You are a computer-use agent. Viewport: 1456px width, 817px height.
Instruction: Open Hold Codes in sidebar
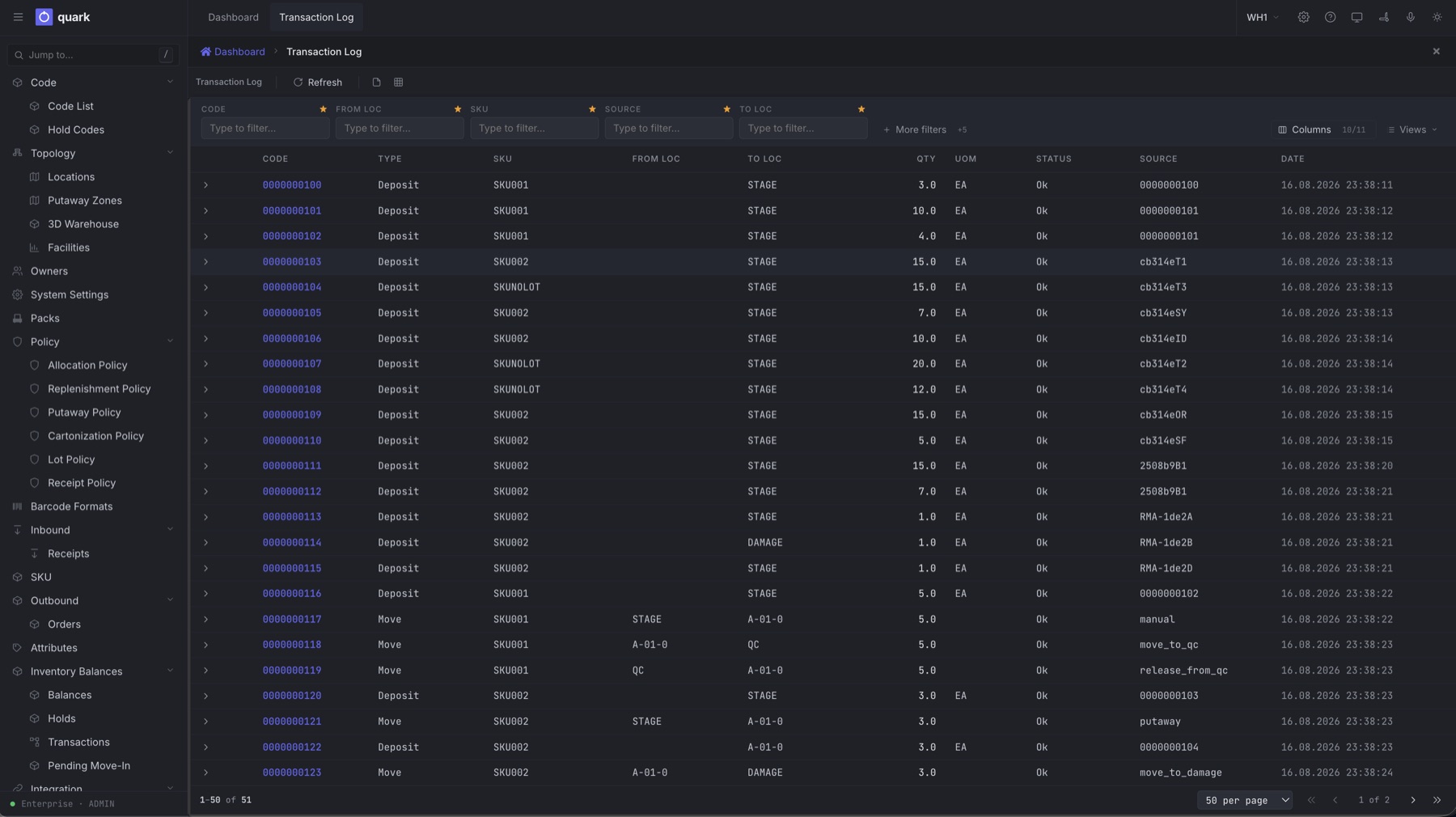click(x=76, y=129)
